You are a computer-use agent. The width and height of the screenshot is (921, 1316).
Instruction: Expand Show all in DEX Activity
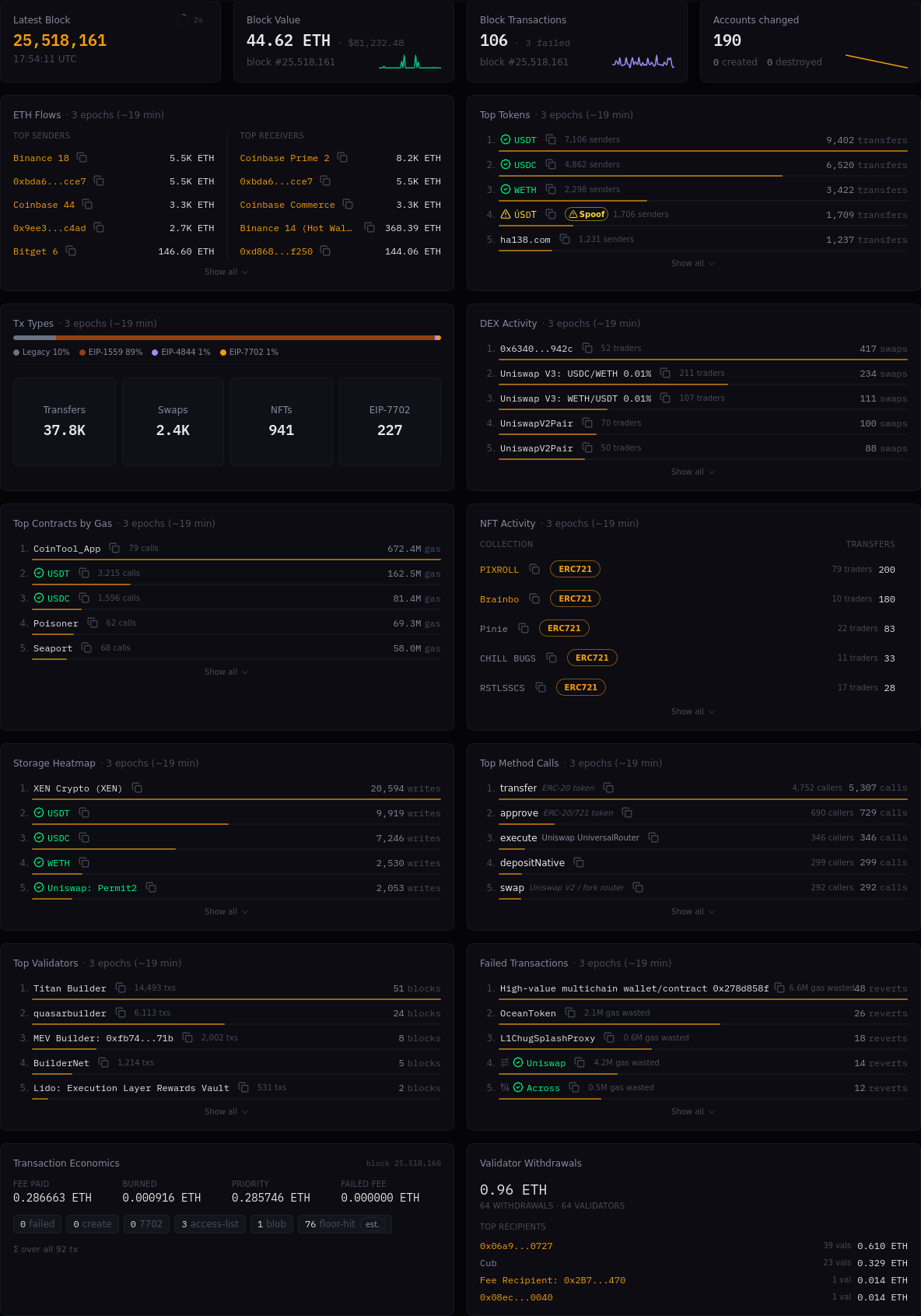click(693, 472)
